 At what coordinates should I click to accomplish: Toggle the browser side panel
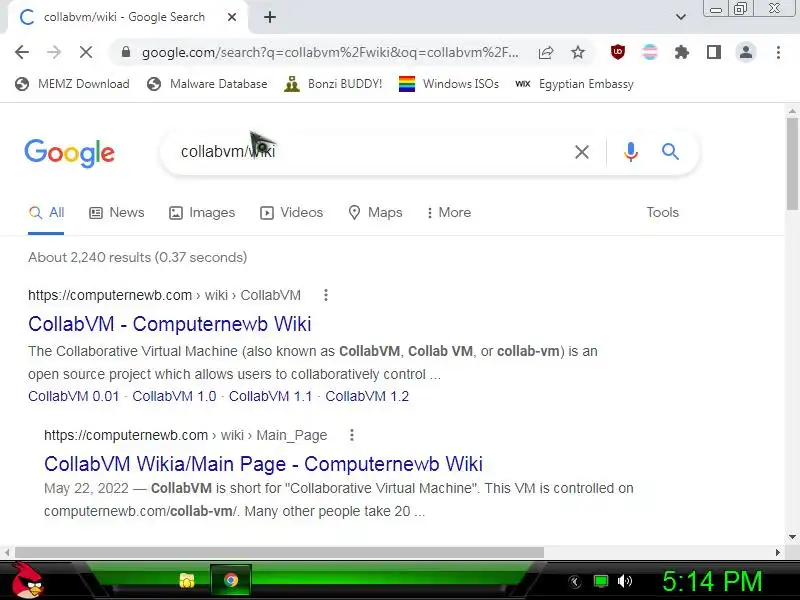[x=714, y=52]
